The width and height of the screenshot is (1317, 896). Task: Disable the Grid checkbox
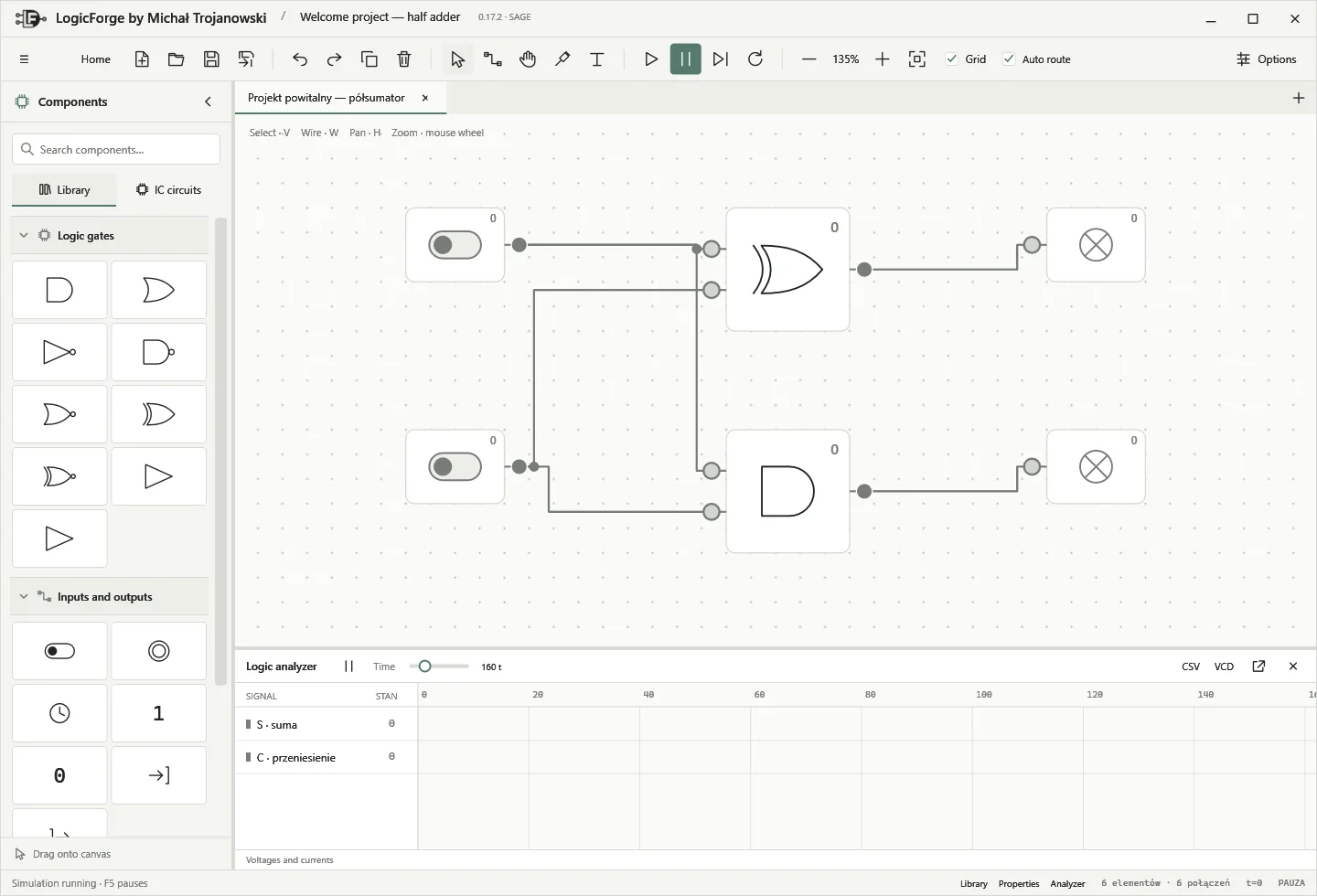[952, 59]
